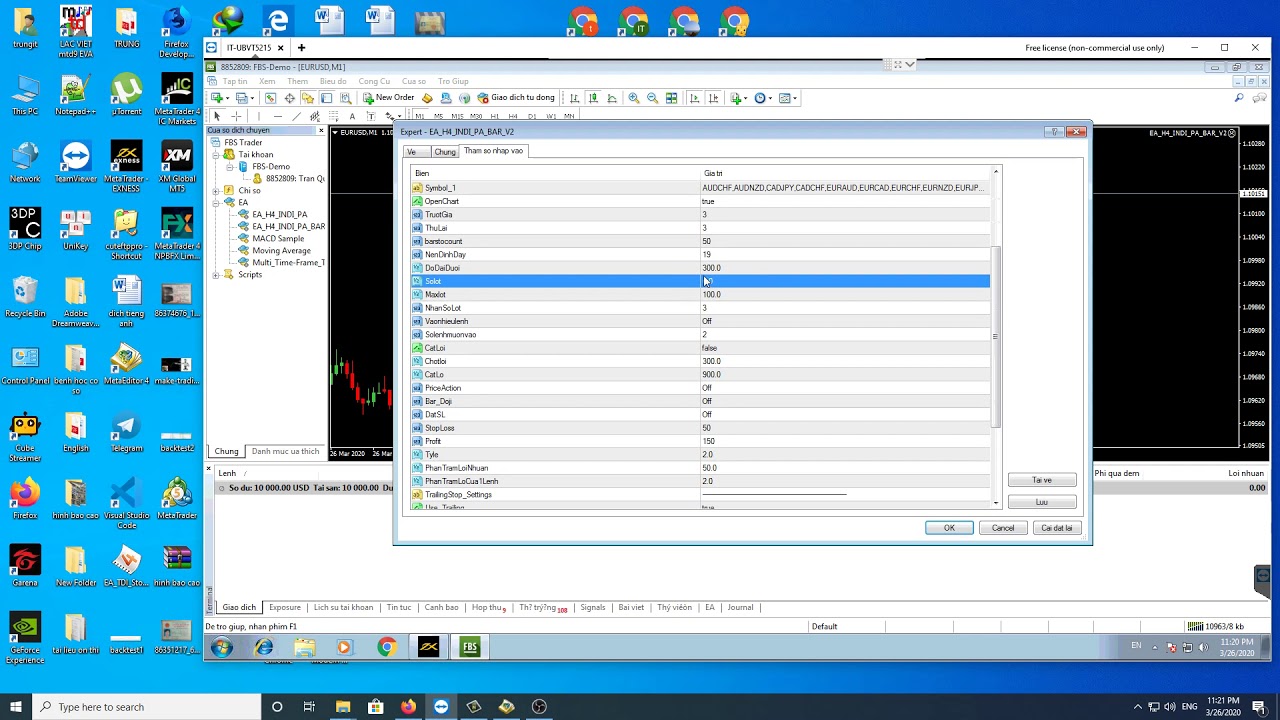Collapse the 'FBS-Demo' account node

coord(229,167)
